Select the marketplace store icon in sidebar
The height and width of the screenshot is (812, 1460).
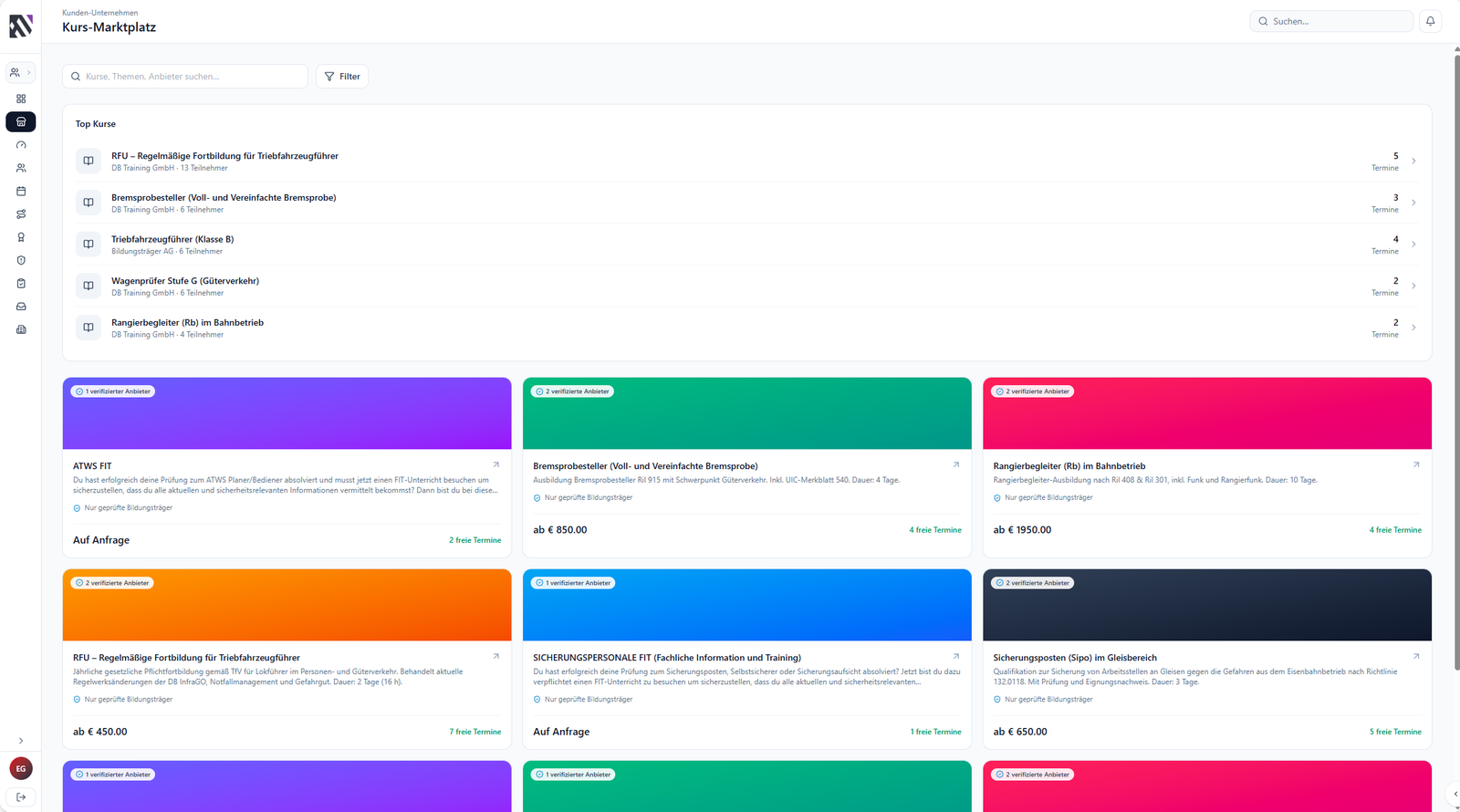[x=21, y=121]
